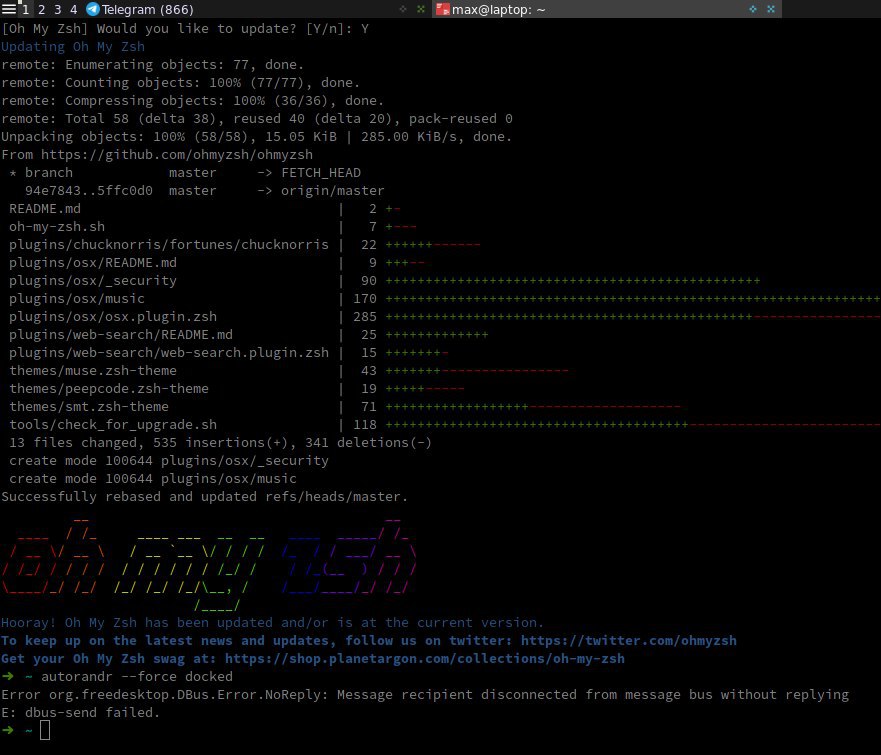Click the DBus.Error.NoReply error line

click(x=425, y=694)
